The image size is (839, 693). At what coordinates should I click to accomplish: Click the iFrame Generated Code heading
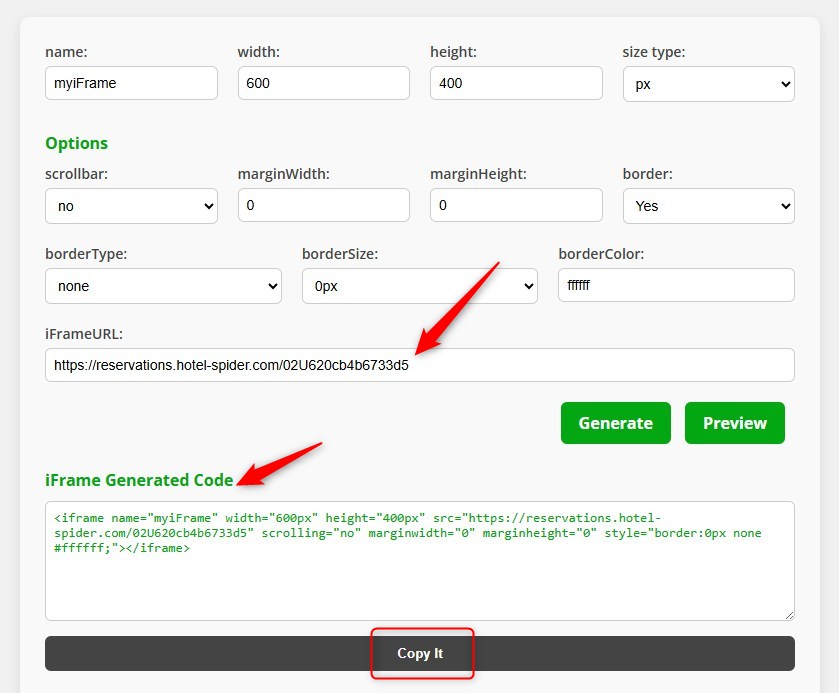[139, 480]
